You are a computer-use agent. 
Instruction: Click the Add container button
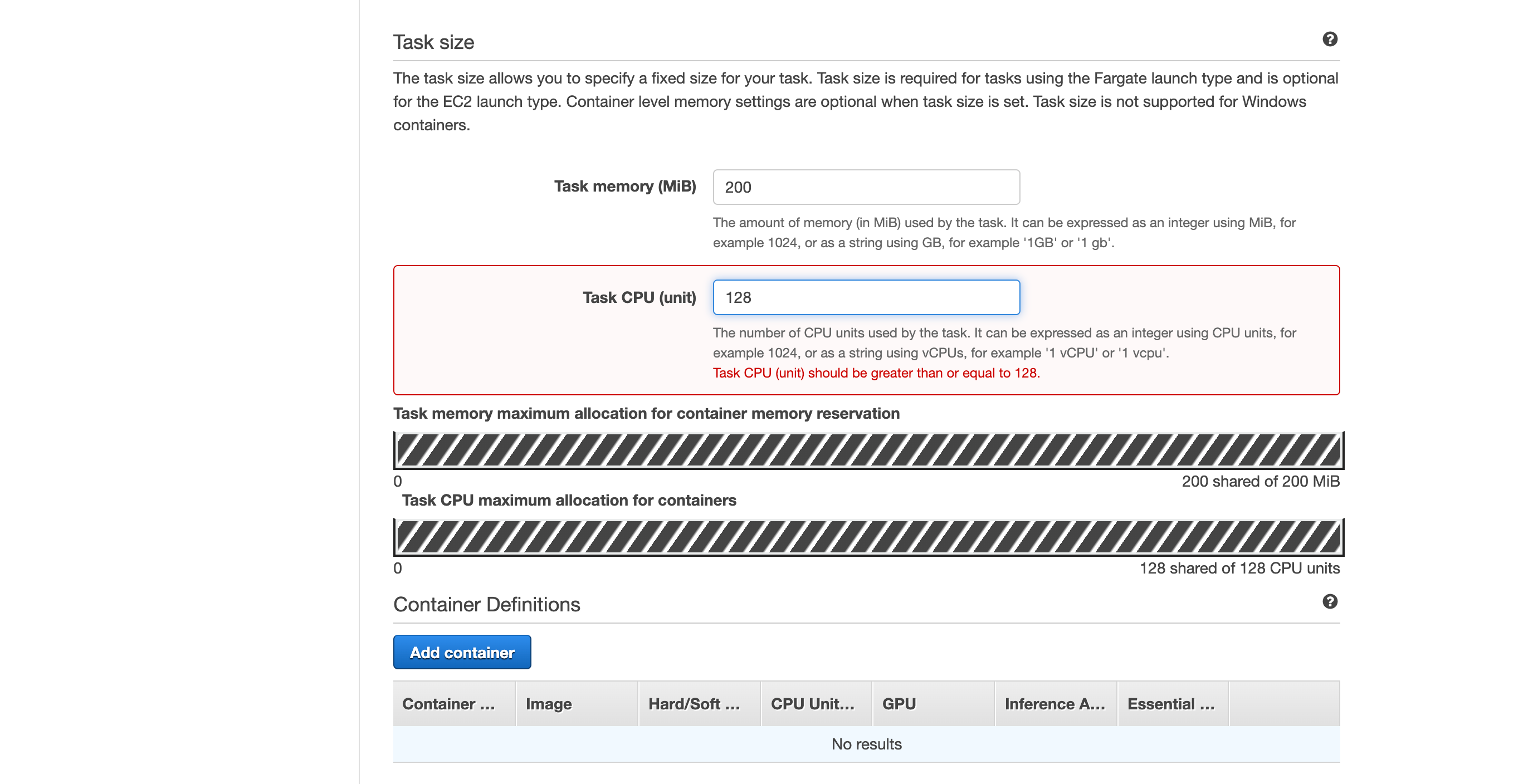point(462,652)
